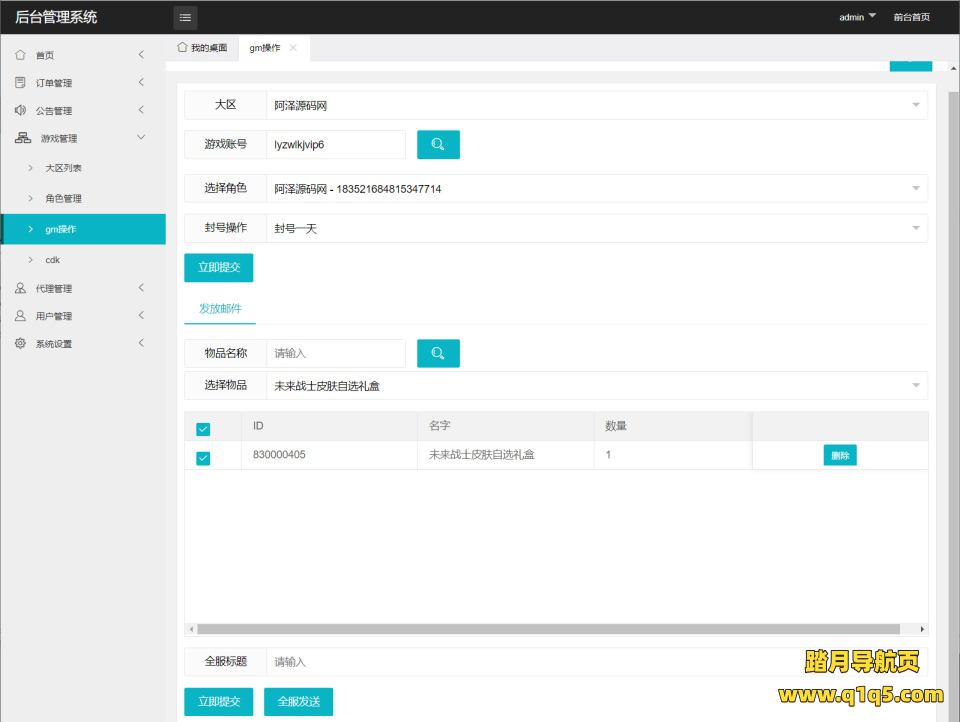The image size is (960, 722).
Task: Click the 公告管理 speaker icon
Action: pos(21,110)
